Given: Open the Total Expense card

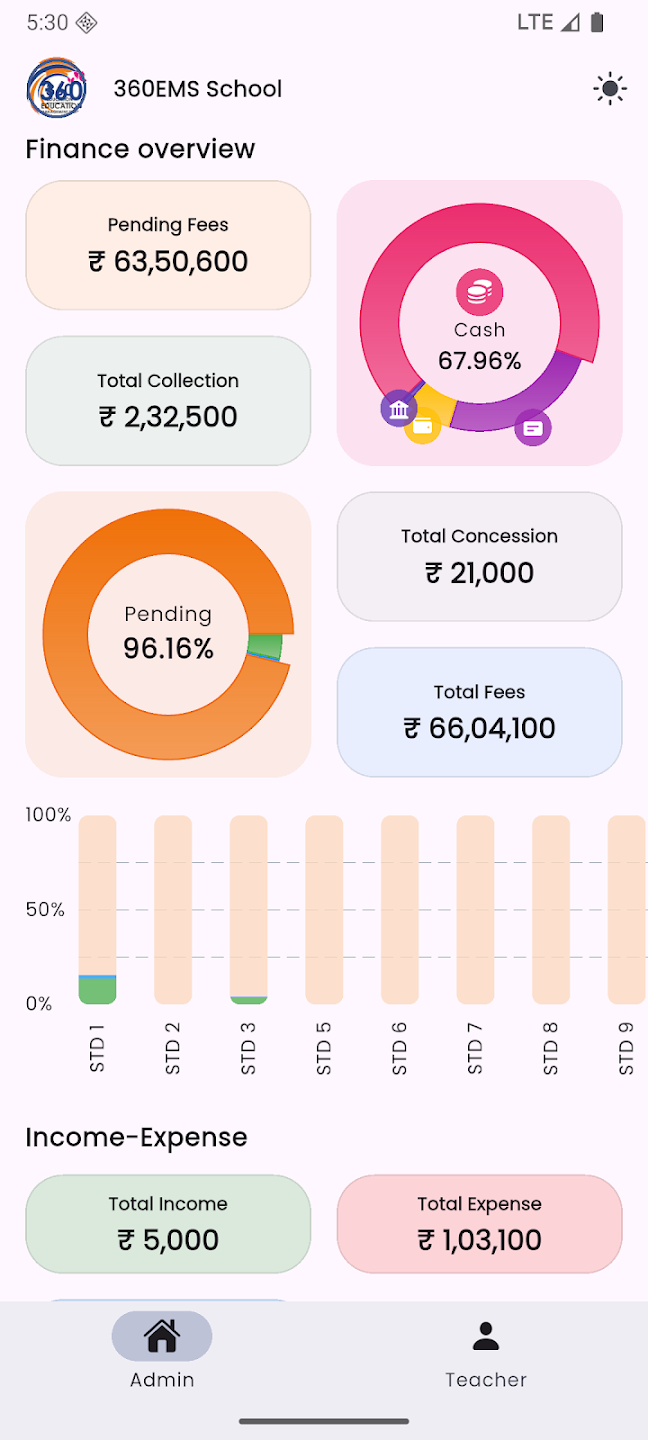Looking at the screenshot, I should click(480, 1224).
